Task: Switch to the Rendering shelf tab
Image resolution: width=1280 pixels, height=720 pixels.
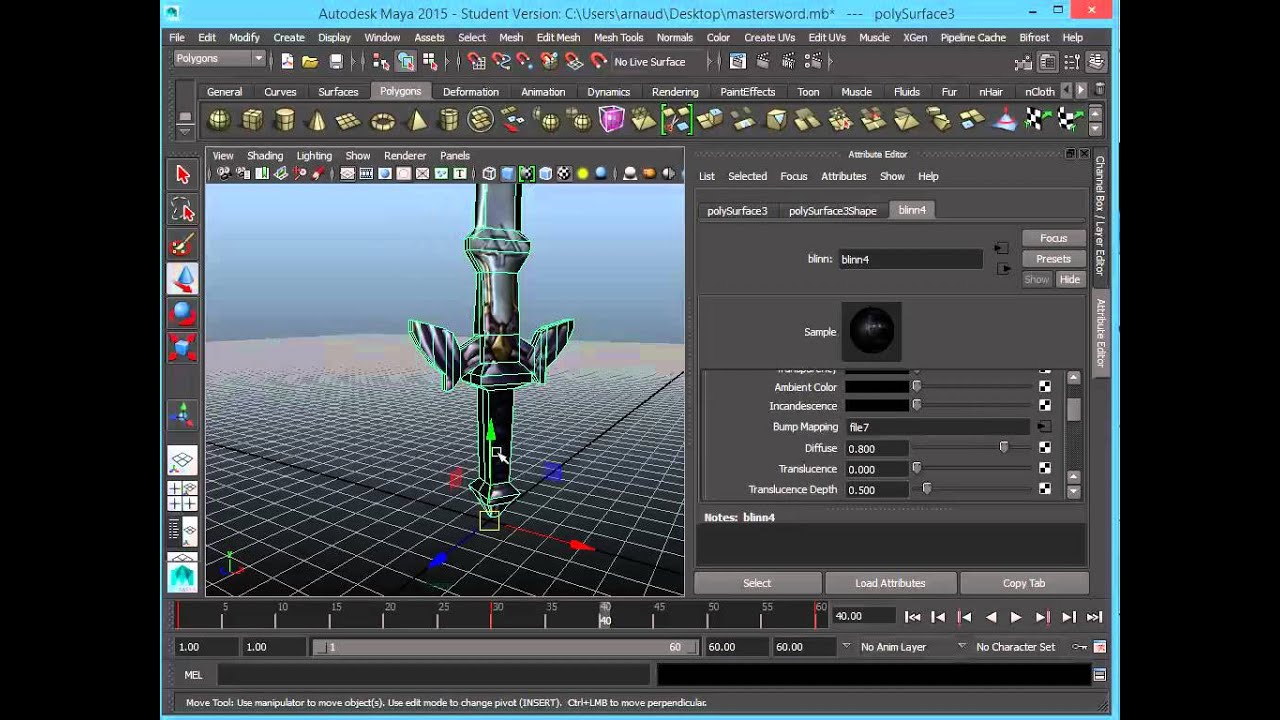Action: [x=675, y=92]
